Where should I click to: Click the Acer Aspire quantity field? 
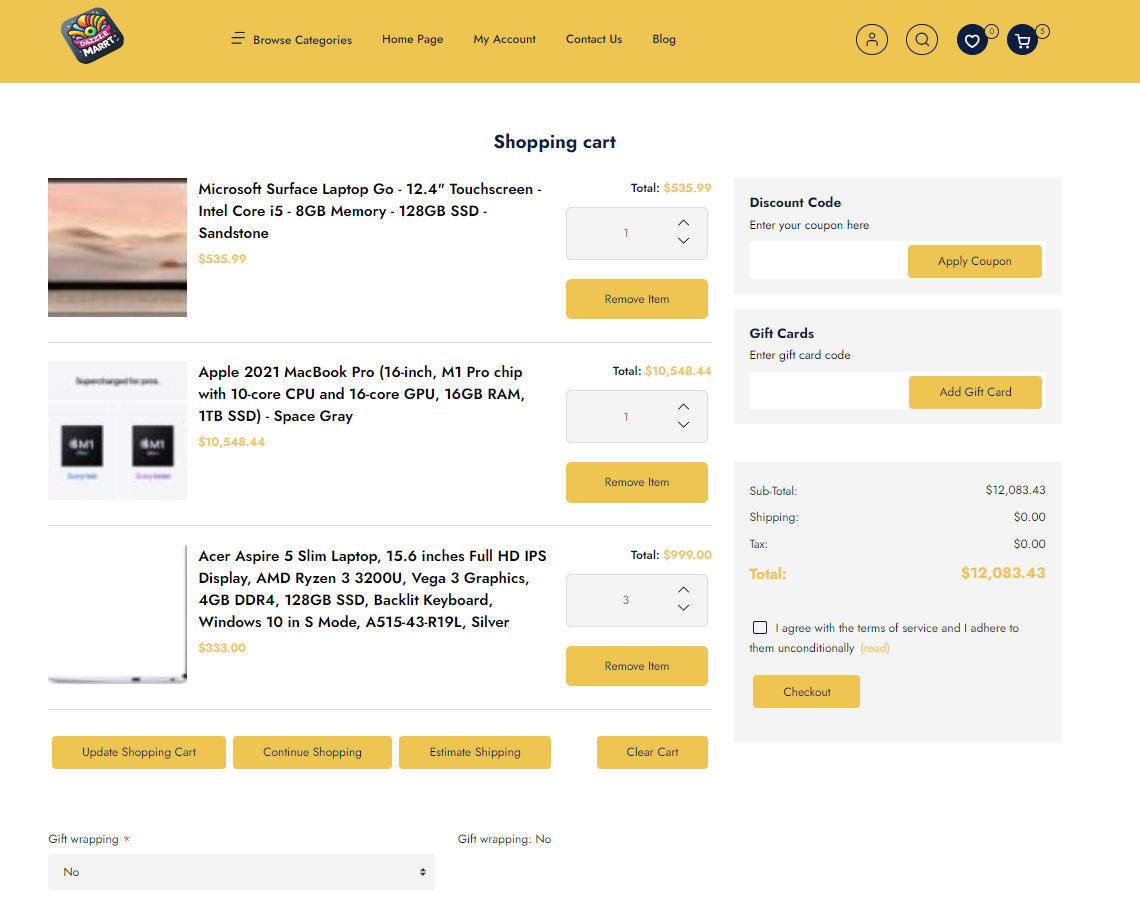click(x=625, y=600)
